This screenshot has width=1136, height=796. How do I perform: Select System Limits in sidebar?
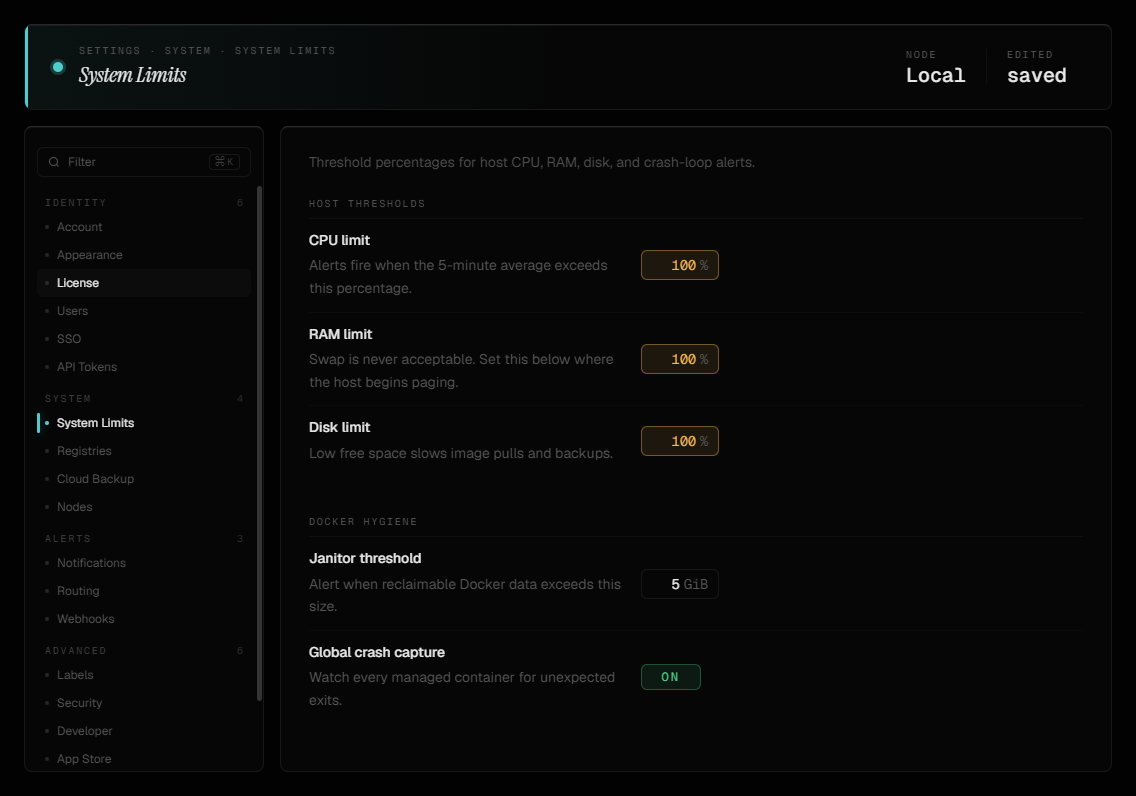tap(143, 423)
